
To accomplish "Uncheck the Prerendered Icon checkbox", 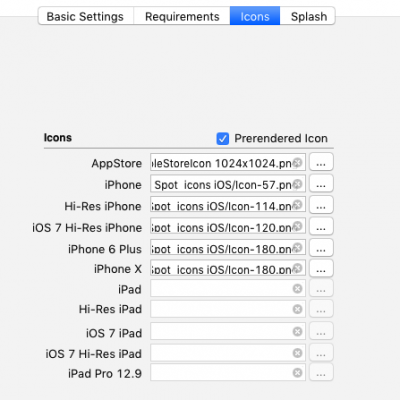I will pyautogui.click(x=223, y=138).
